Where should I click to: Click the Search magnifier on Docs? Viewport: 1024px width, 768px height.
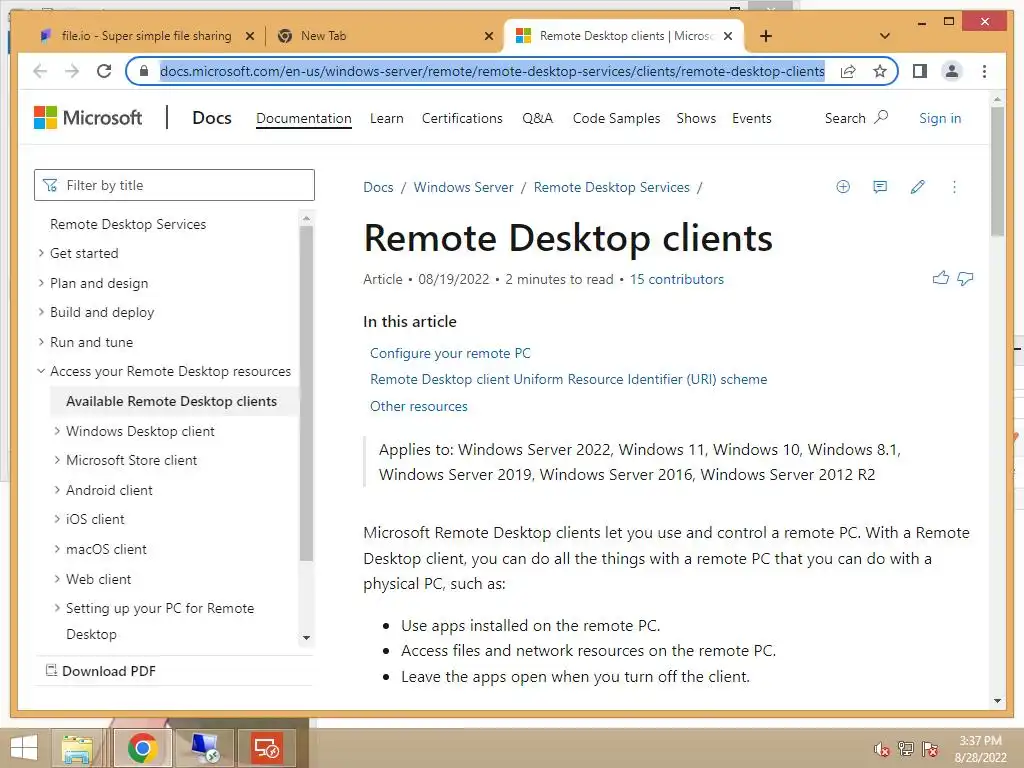point(881,118)
